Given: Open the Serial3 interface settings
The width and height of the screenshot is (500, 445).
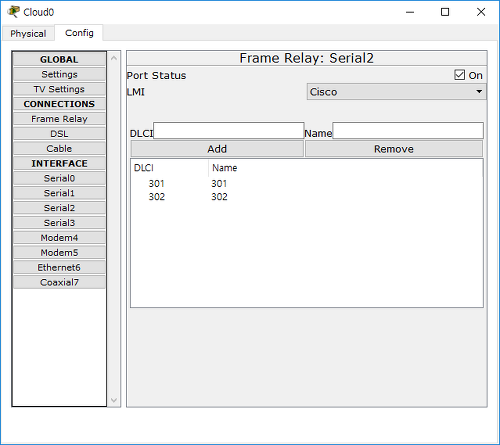Looking at the screenshot, I should coord(59,223).
